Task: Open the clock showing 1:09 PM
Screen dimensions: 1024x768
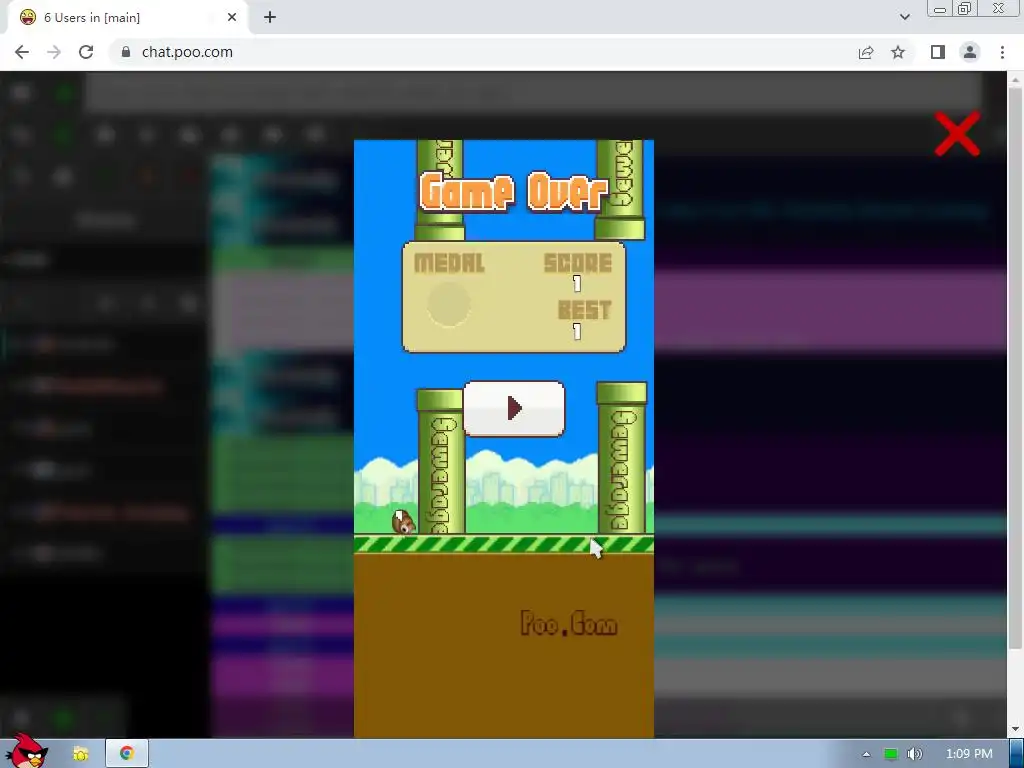Action: [x=969, y=754]
